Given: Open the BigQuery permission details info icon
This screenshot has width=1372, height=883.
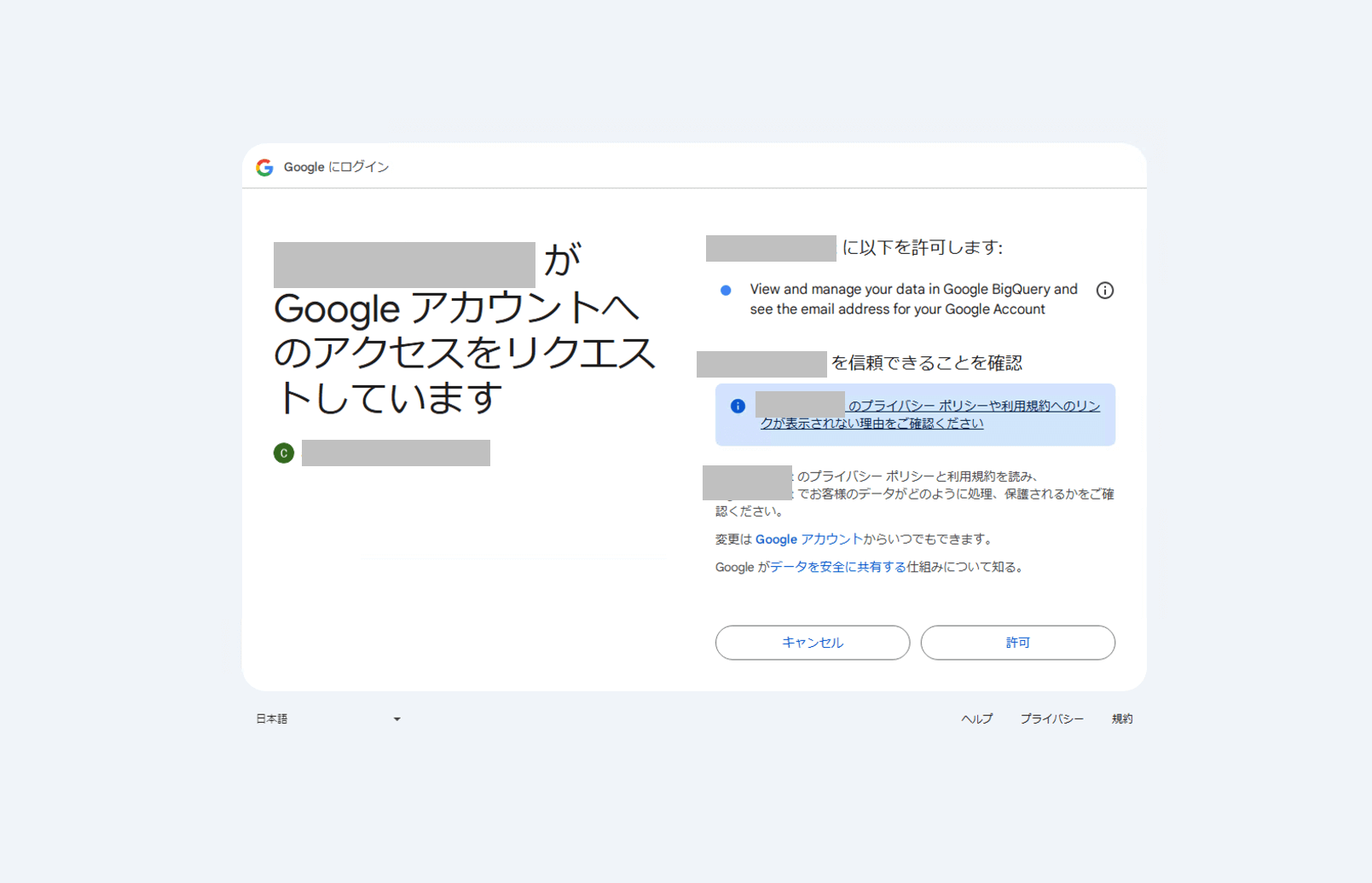Looking at the screenshot, I should (x=1104, y=291).
